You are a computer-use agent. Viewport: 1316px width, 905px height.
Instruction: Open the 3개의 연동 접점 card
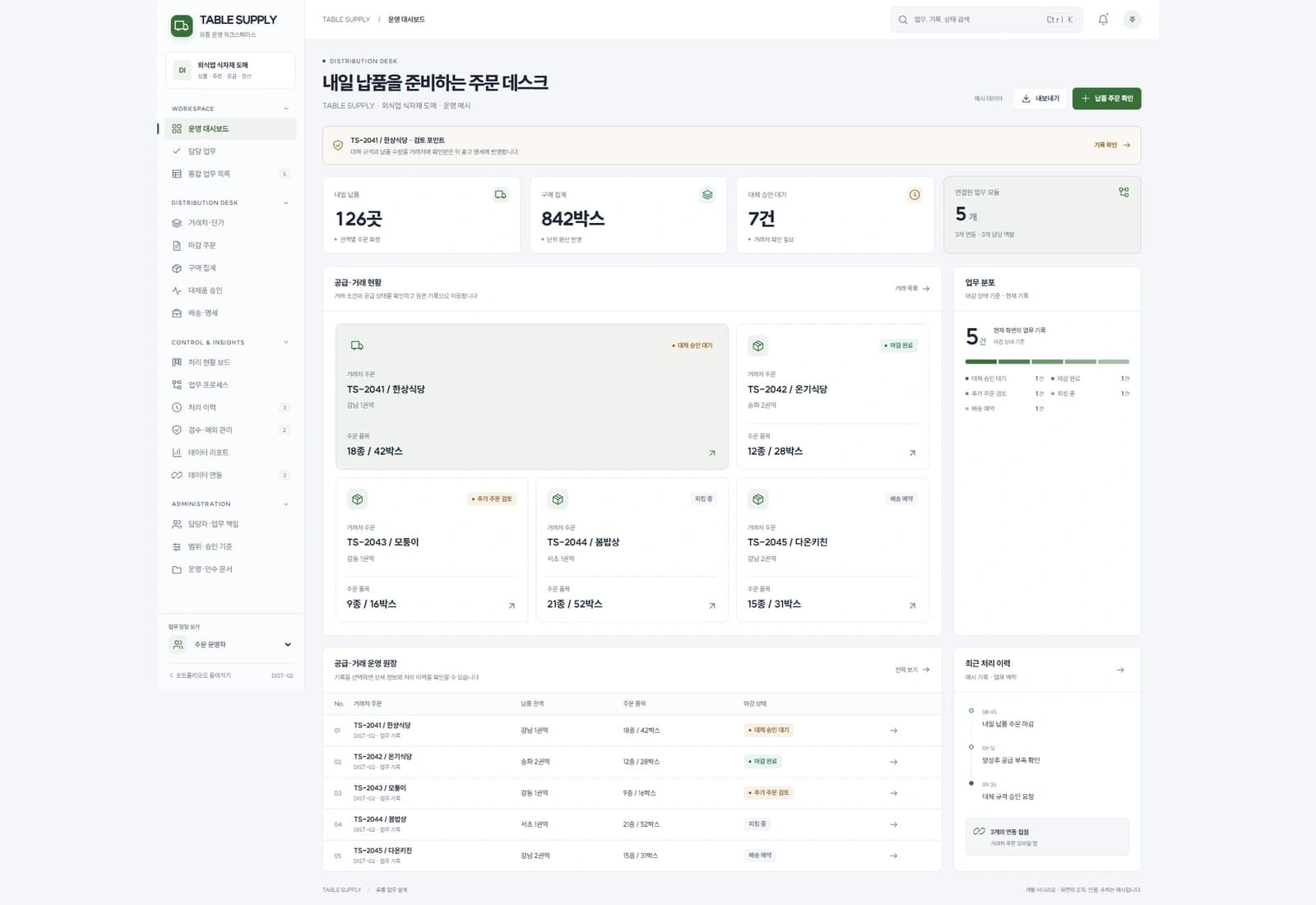pyautogui.click(x=1047, y=837)
